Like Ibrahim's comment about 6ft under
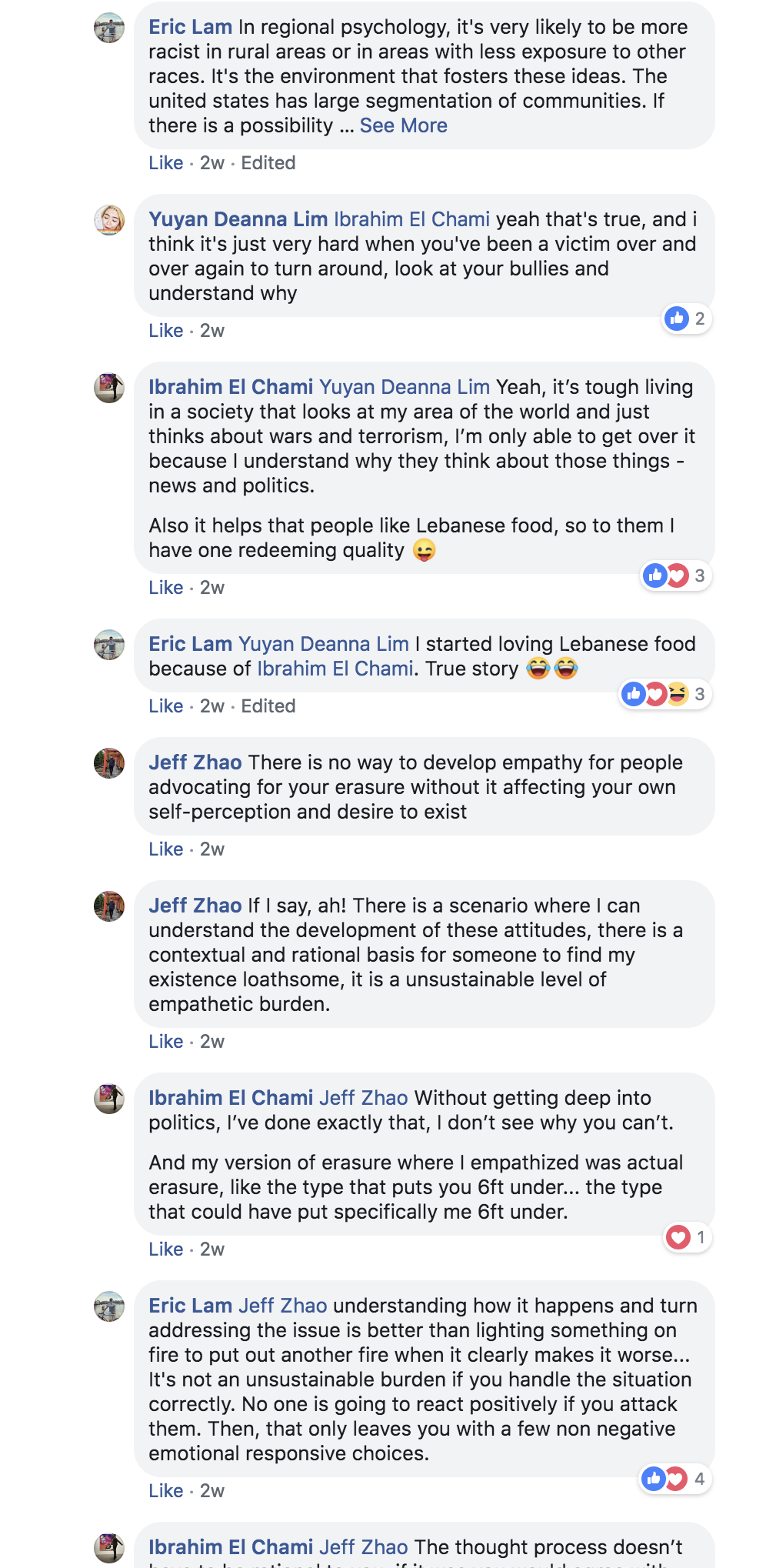The image size is (766, 1568). click(x=166, y=1249)
